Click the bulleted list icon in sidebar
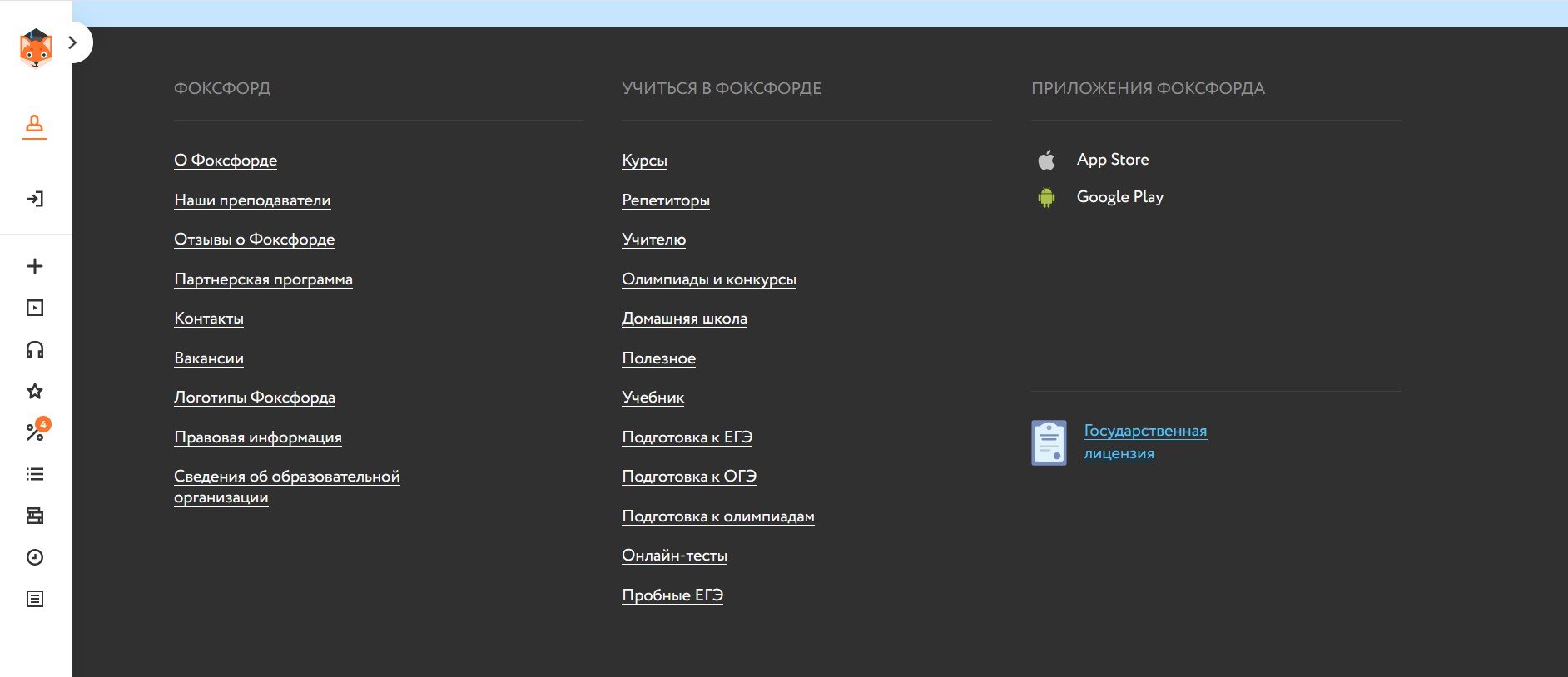Viewport: 1568px width, 677px height. pos(35,474)
